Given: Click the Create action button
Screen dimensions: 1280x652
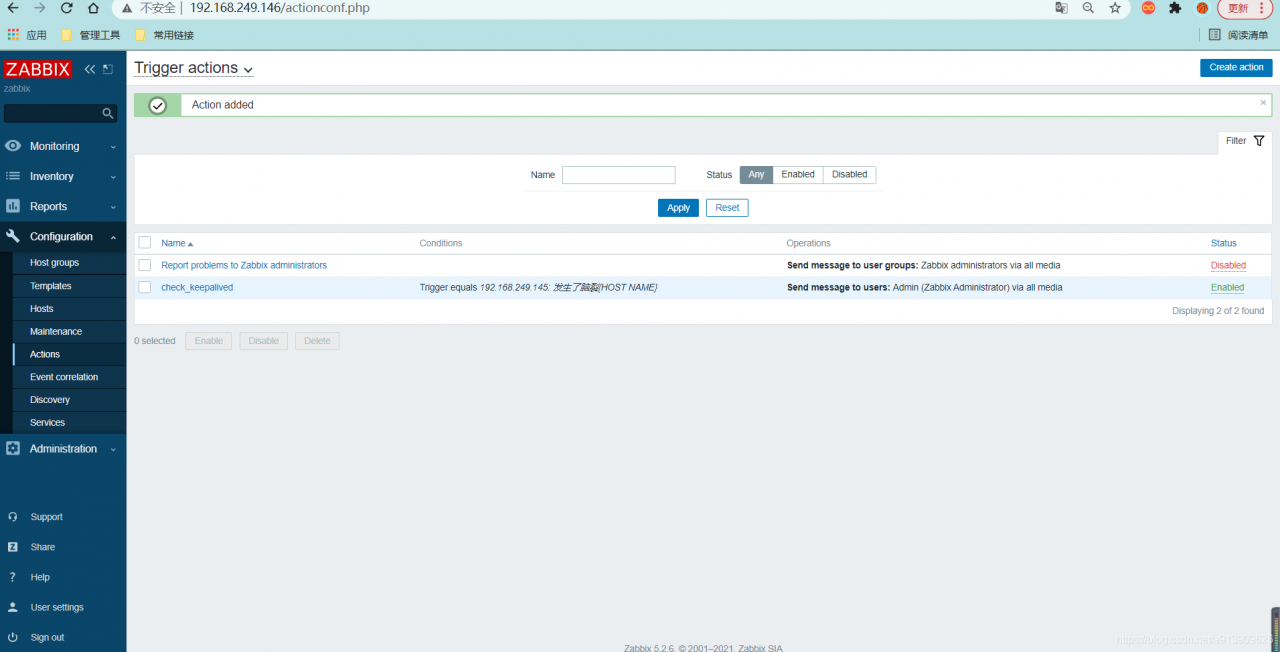Looking at the screenshot, I should (x=1236, y=67).
